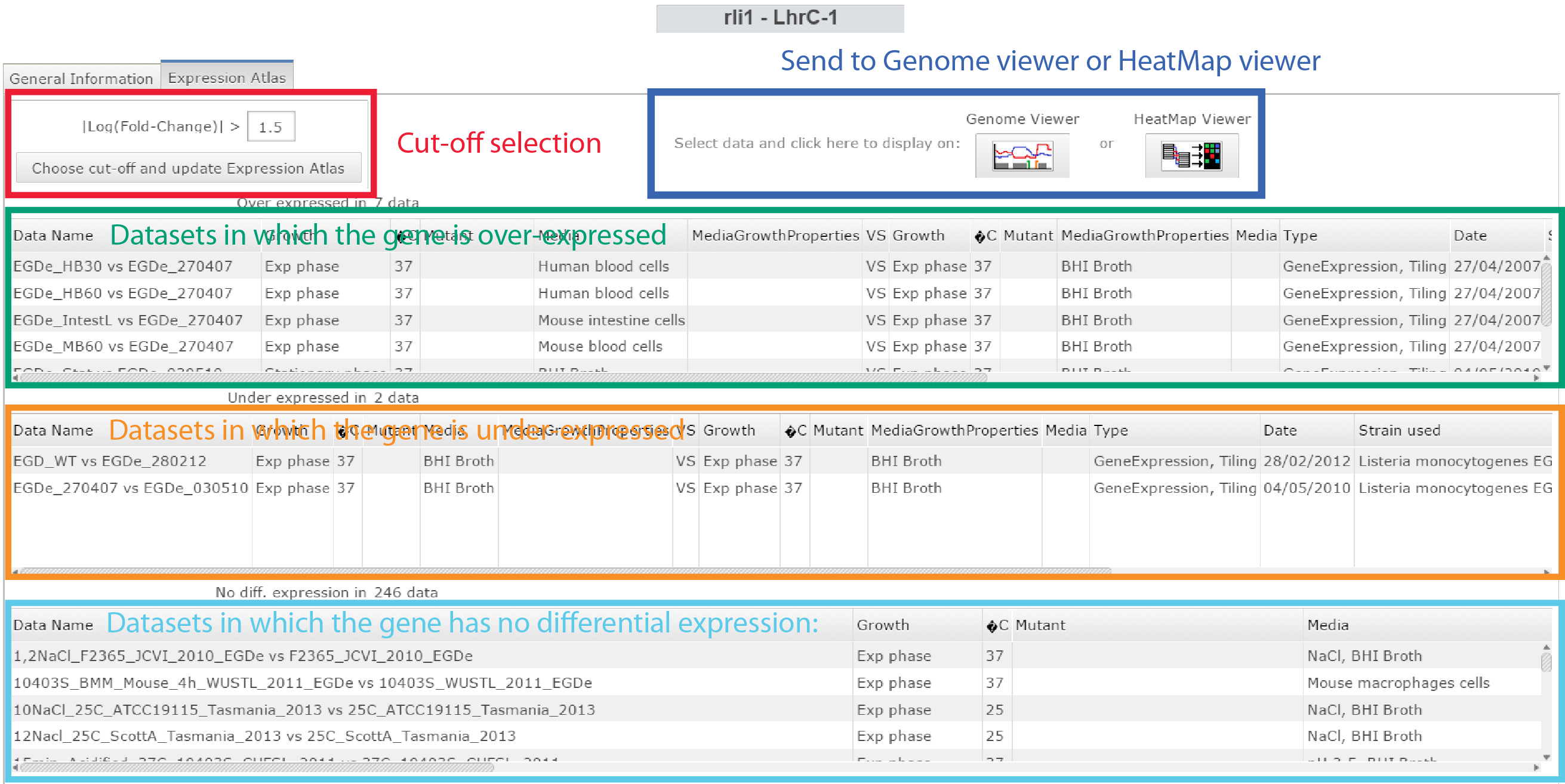The height and width of the screenshot is (784, 1565).
Task: Sort by Strain used column header
Action: [1398, 431]
